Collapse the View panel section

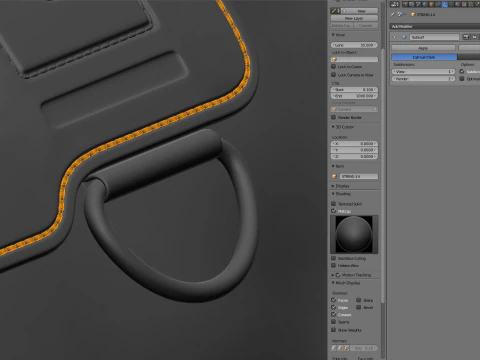[333, 35]
